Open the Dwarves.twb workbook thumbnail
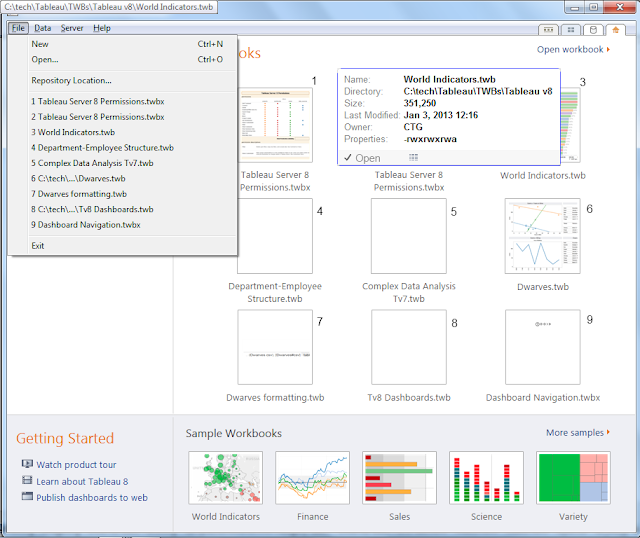This screenshot has width=640, height=538. tap(542, 236)
